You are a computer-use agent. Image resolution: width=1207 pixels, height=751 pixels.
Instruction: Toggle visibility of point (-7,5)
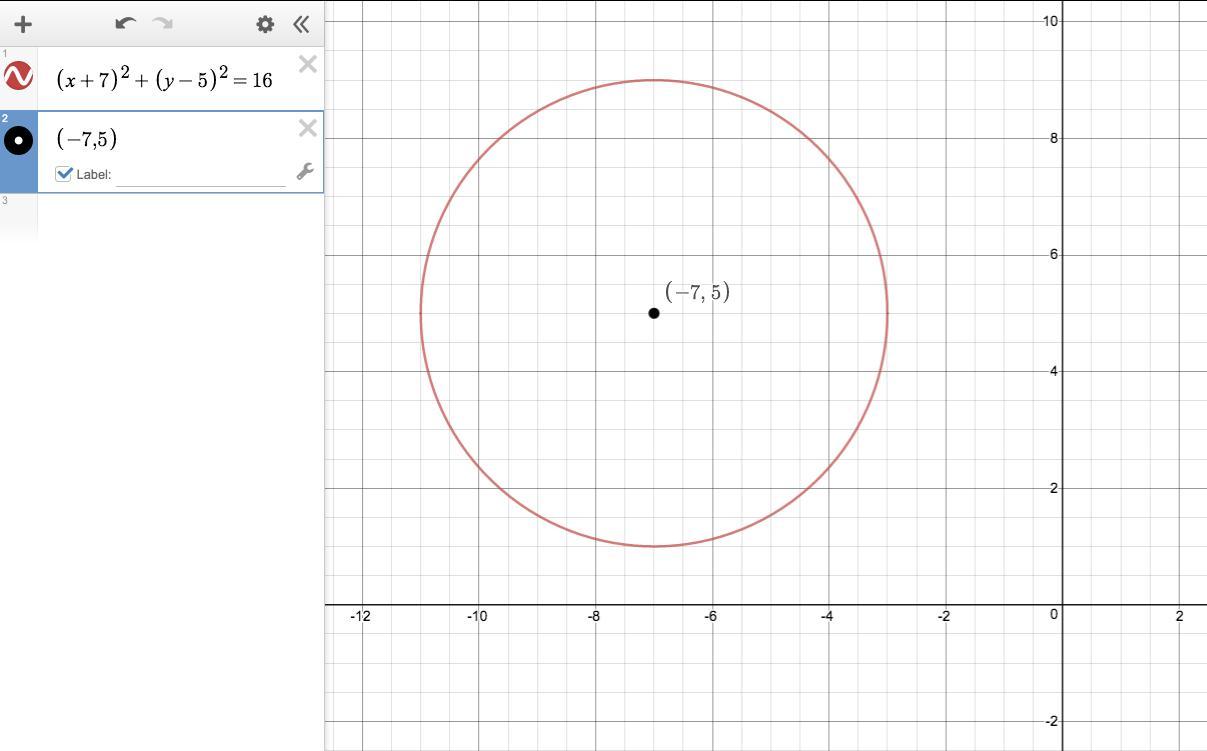(18, 140)
